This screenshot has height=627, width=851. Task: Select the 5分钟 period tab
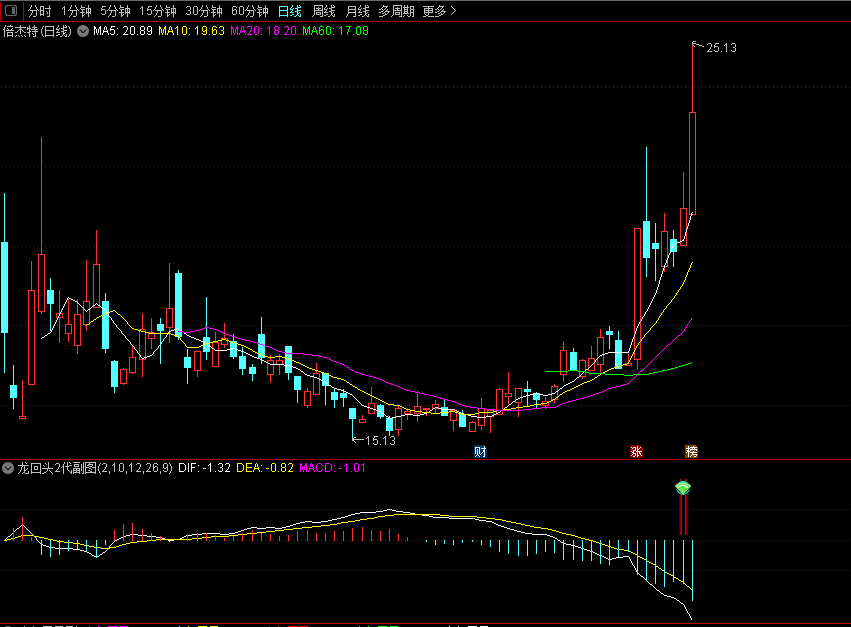(x=115, y=11)
